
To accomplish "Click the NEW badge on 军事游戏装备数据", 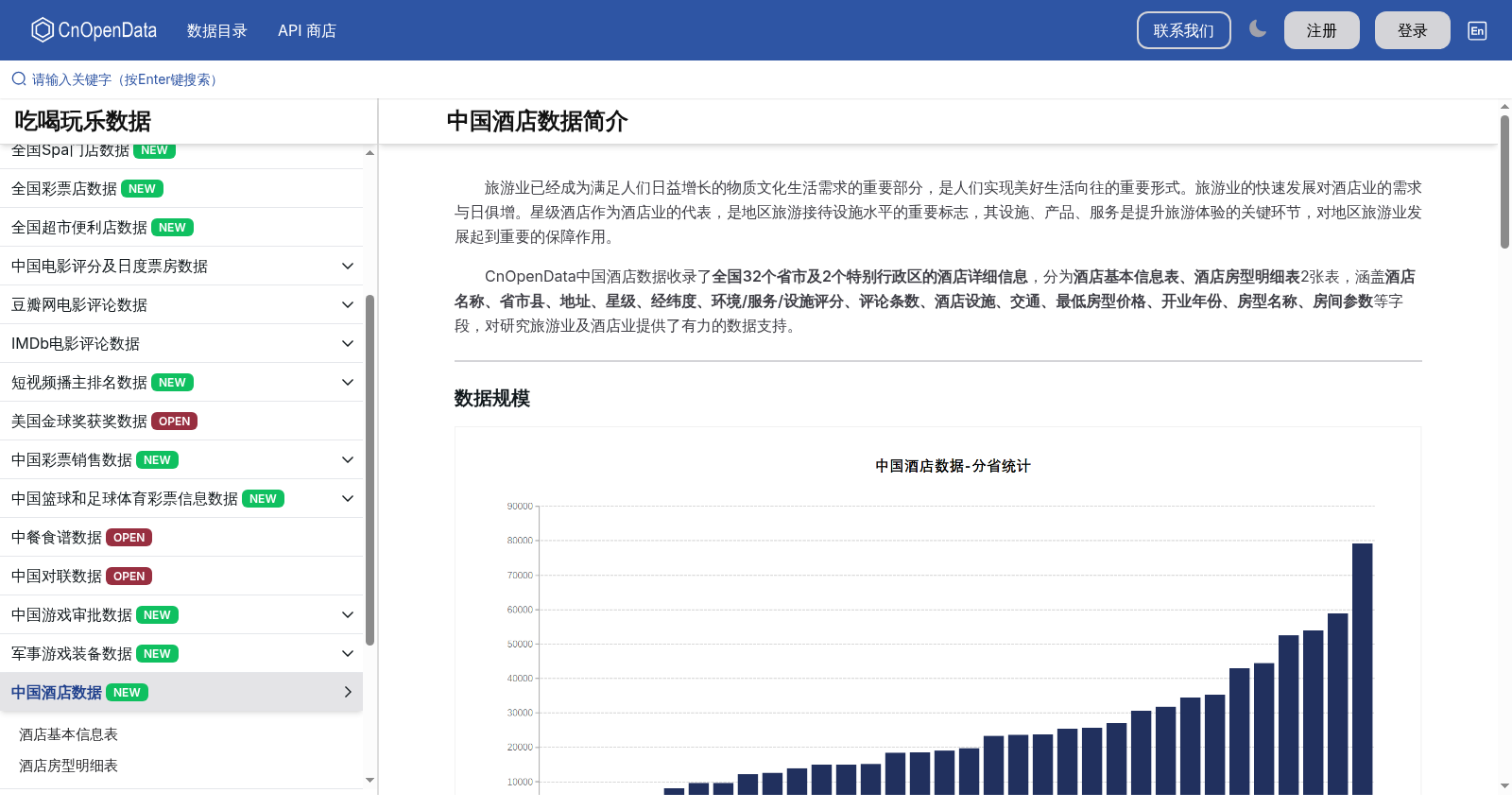I will tap(157, 653).
